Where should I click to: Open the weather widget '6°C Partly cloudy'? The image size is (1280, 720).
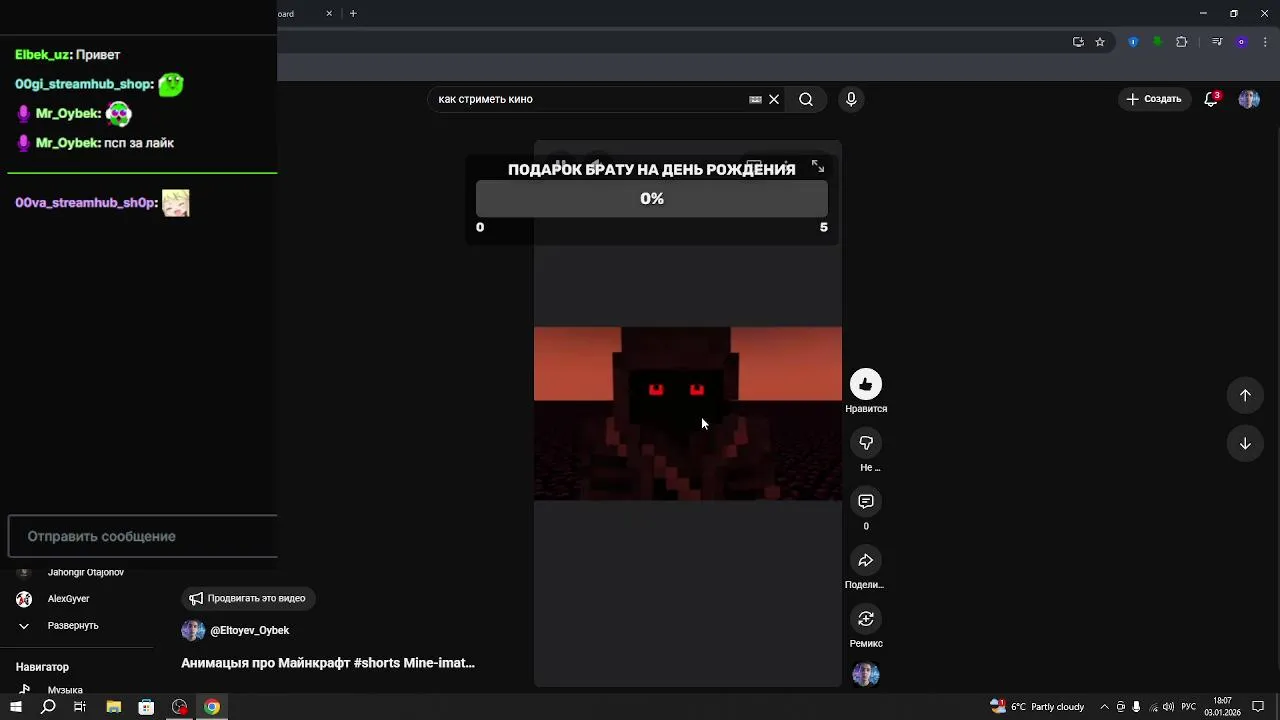tap(1037, 707)
